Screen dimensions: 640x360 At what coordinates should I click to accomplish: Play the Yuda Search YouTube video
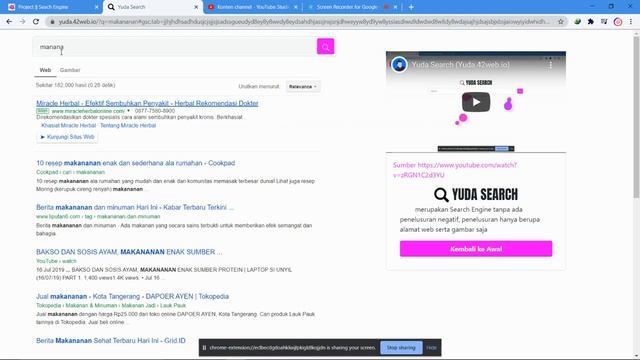tap(476, 102)
